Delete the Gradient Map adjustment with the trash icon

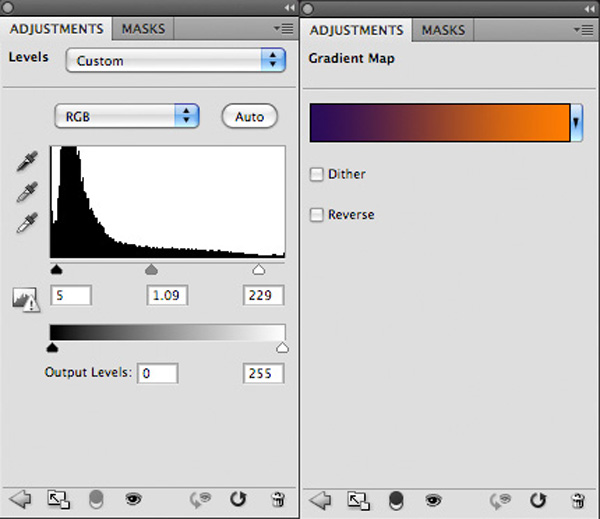(x=577, y=500)
